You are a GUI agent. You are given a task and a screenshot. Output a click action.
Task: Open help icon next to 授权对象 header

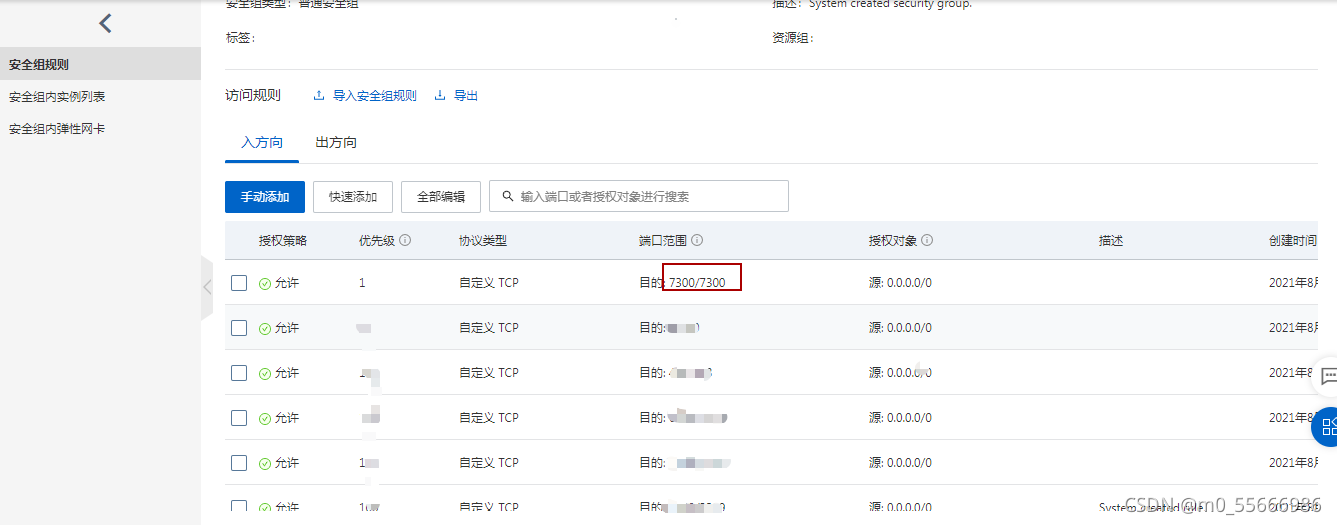[927, 241]
